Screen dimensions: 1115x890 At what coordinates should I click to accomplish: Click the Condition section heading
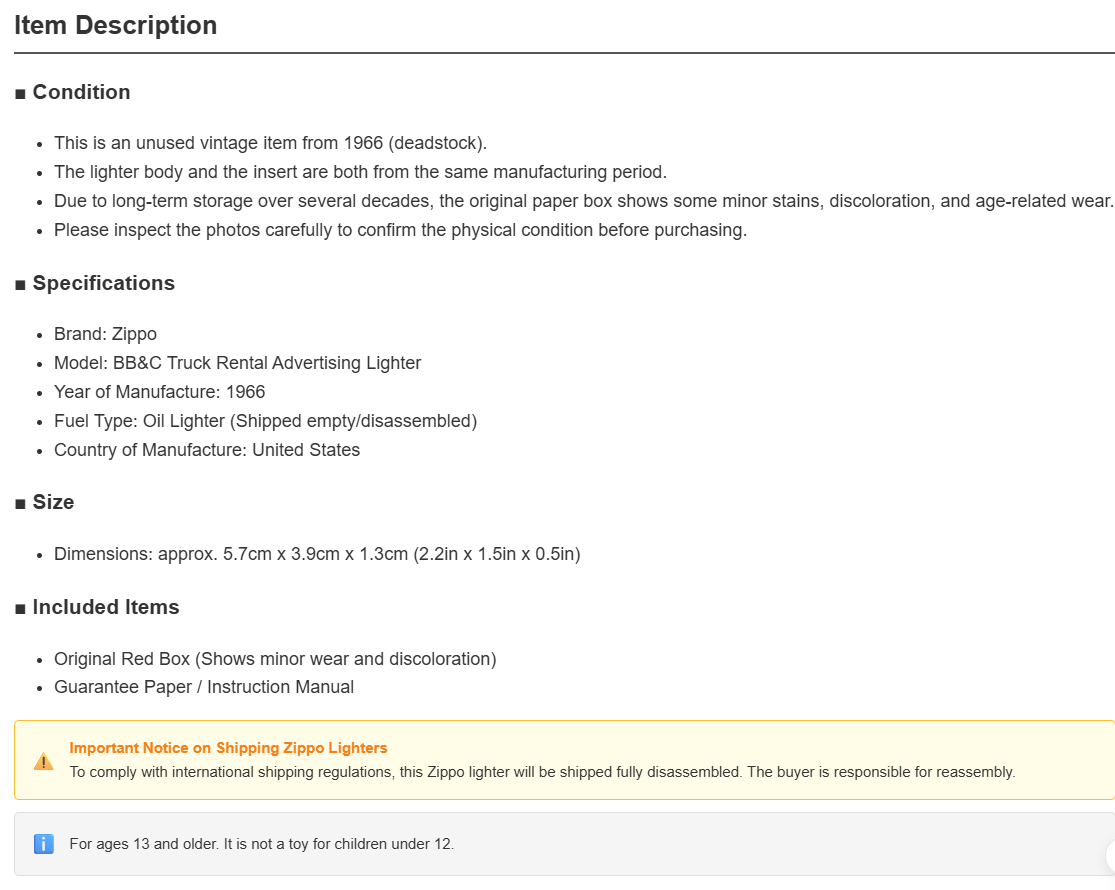point(81,92)
